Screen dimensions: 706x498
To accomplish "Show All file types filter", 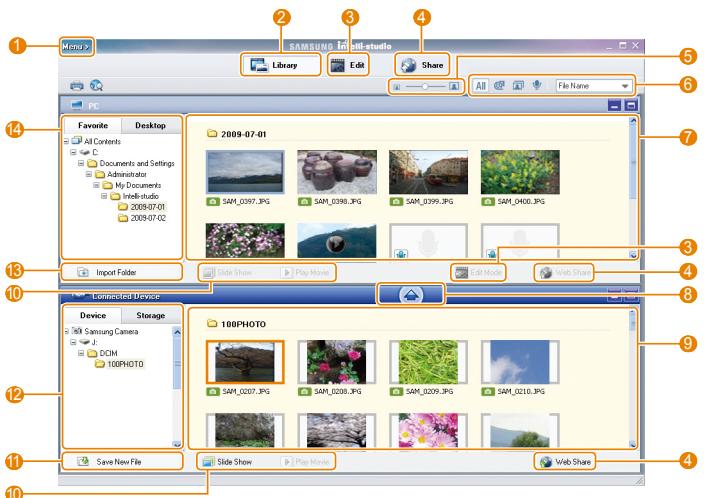I will [x=480, y=86].
